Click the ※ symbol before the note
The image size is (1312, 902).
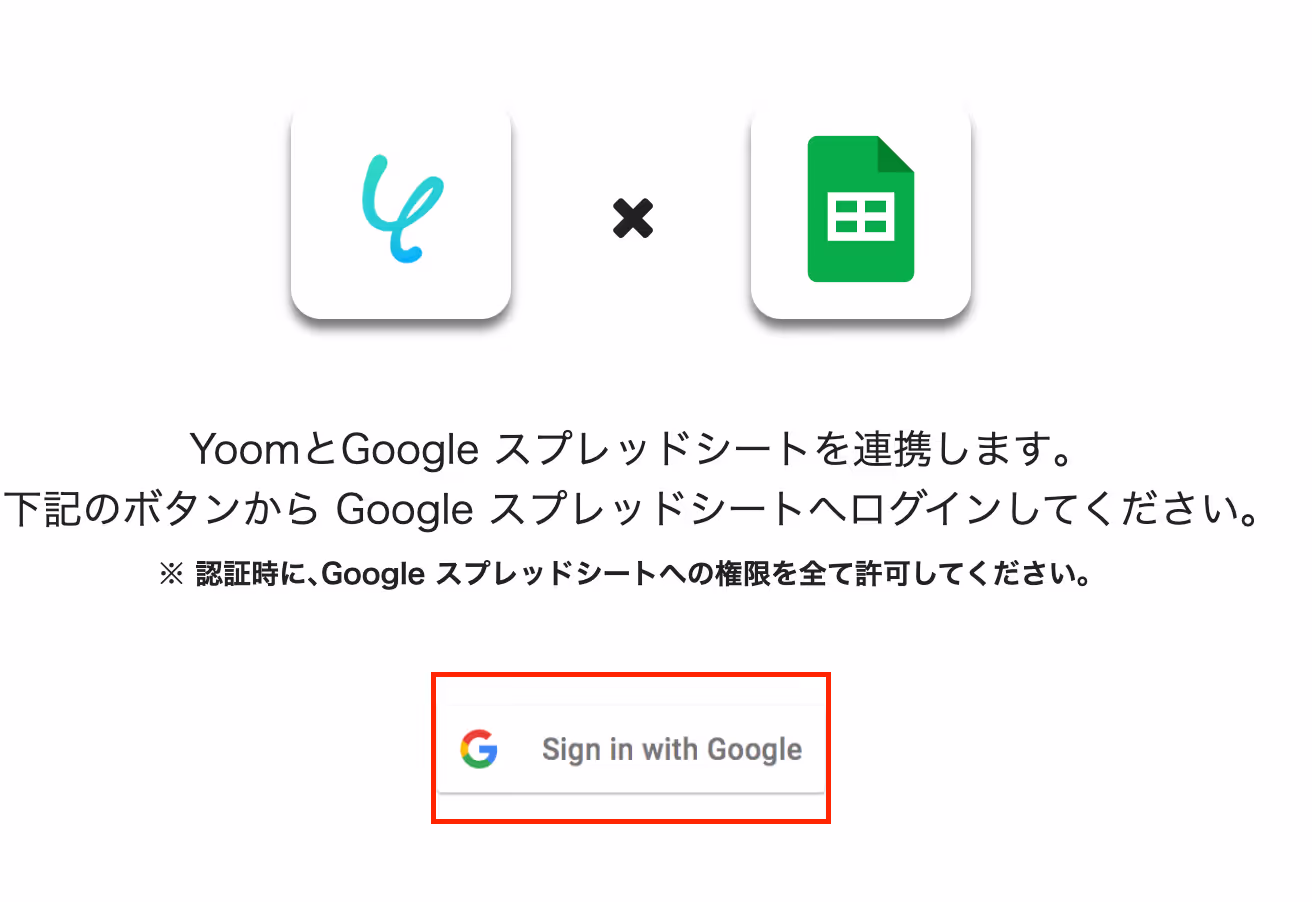172,576
